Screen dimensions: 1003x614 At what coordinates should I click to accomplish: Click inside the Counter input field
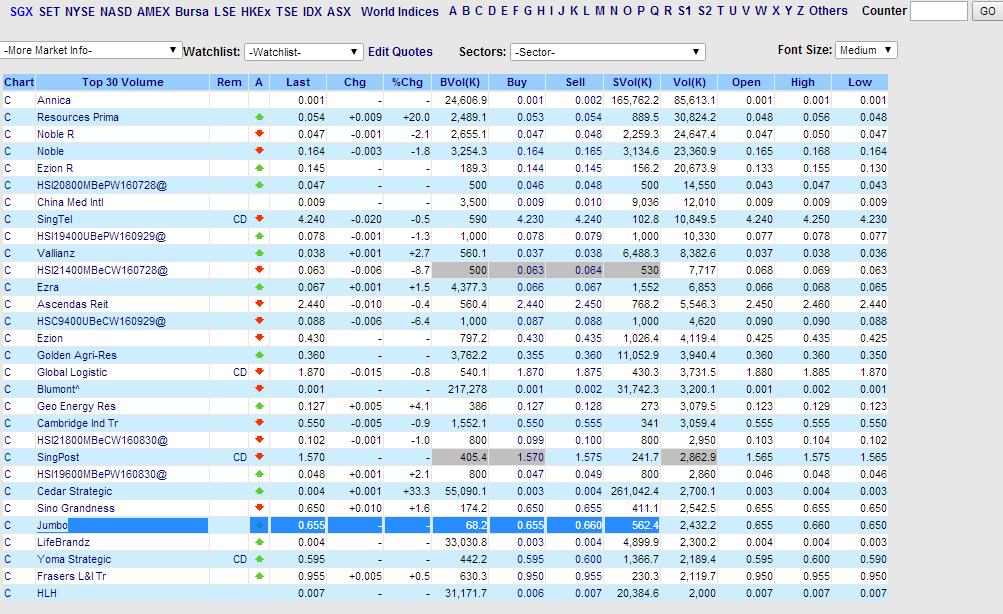pos(938,12)
